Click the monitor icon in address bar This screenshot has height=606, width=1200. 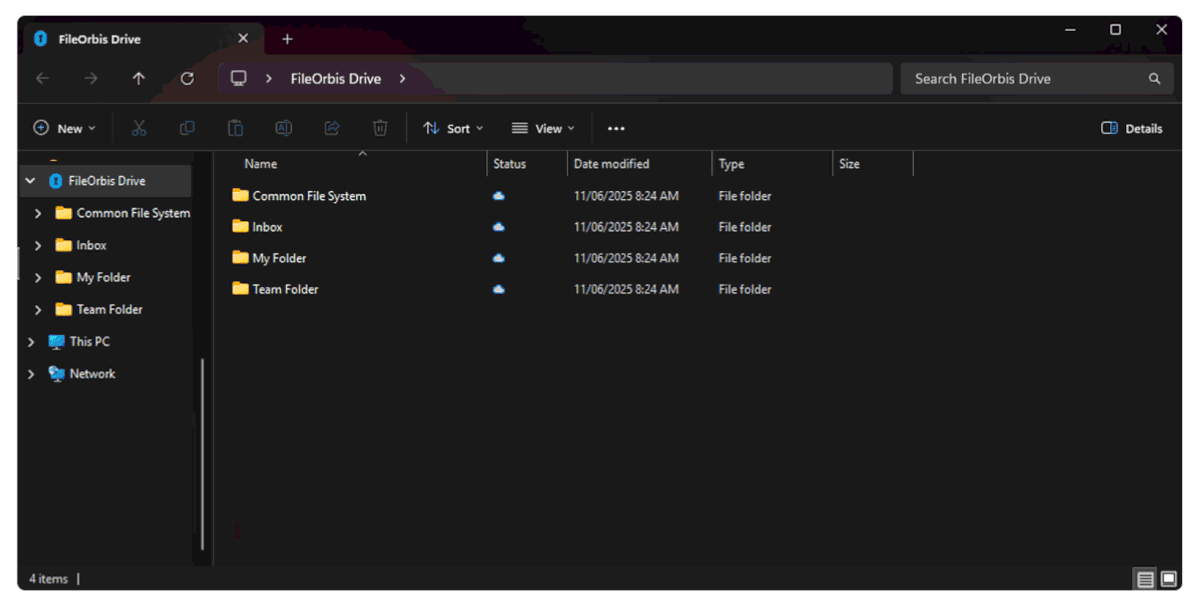click(x=238, y=78)
